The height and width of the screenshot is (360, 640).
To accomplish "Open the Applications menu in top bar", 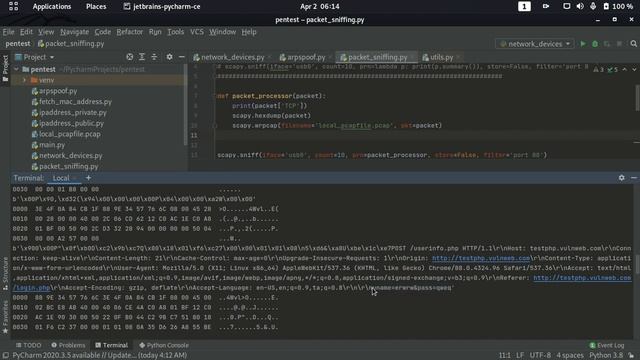I will [x=52, y=7].
